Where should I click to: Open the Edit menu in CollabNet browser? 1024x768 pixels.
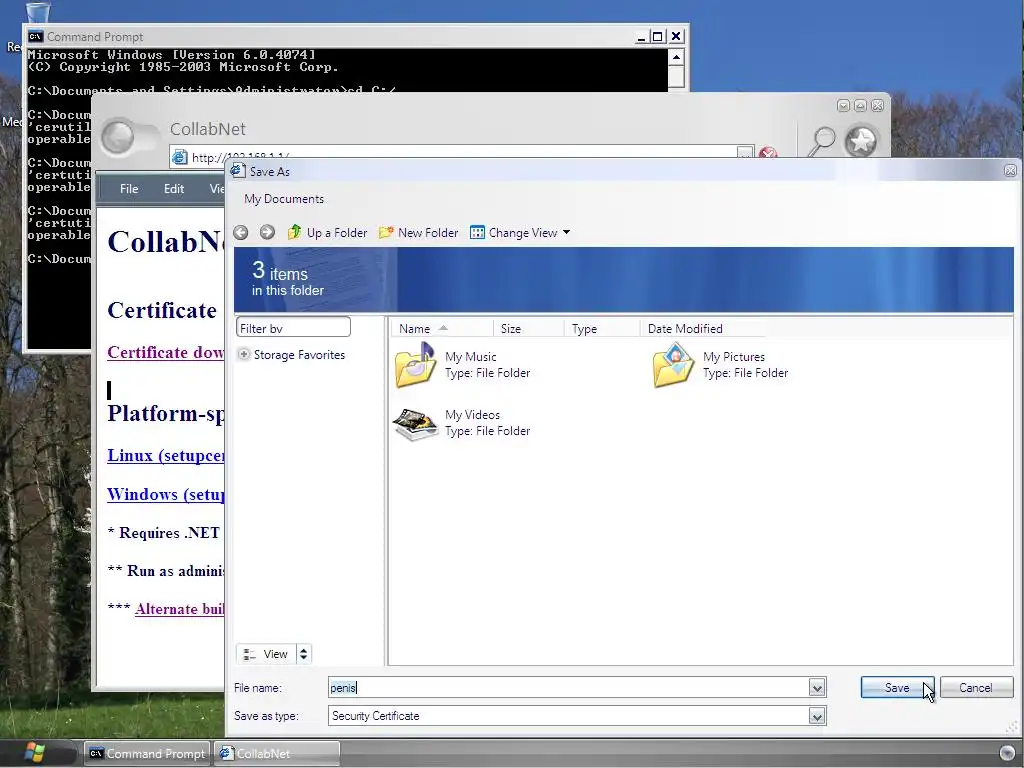click(x=174, y=189)
